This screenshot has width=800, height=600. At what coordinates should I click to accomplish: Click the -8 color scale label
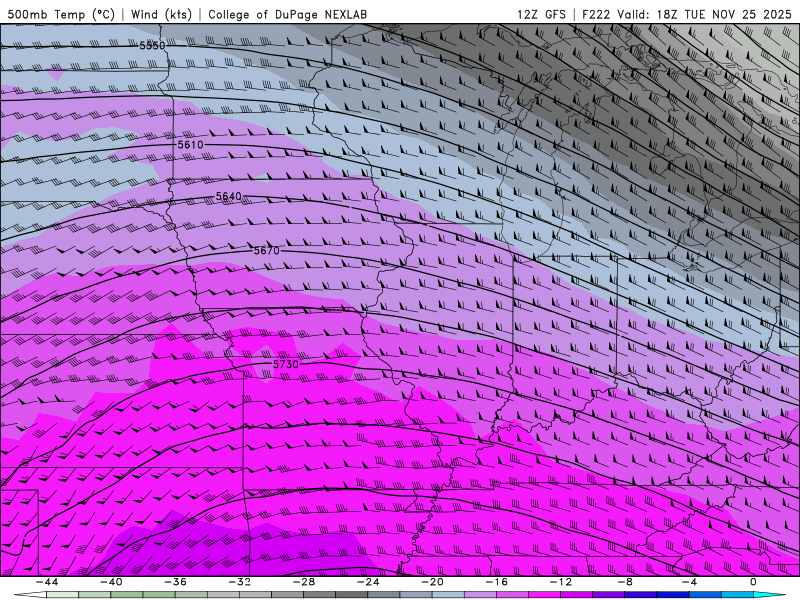pos(625,582)
